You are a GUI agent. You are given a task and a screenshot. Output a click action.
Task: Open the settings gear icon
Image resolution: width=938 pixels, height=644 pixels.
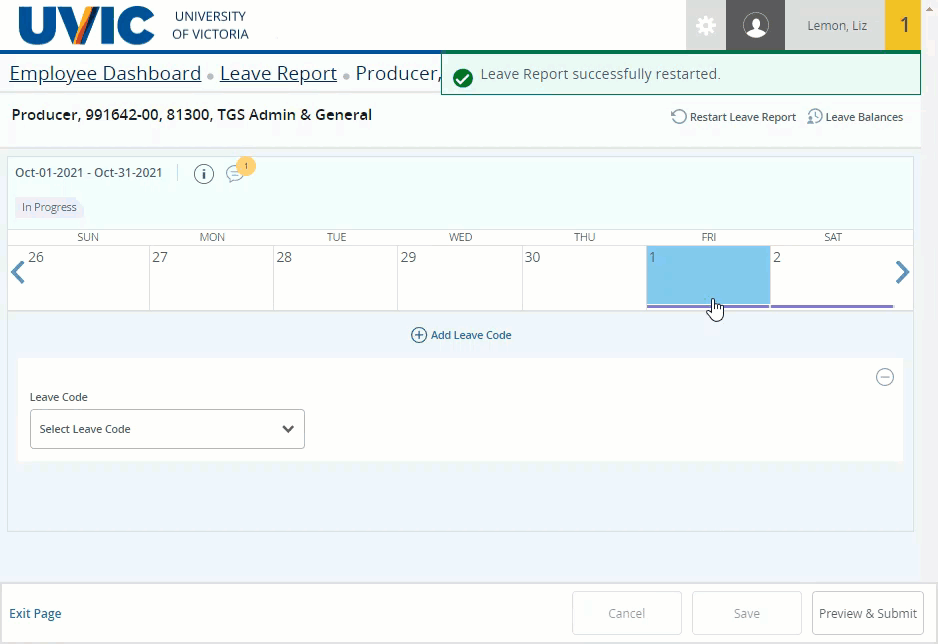[706, 26]
